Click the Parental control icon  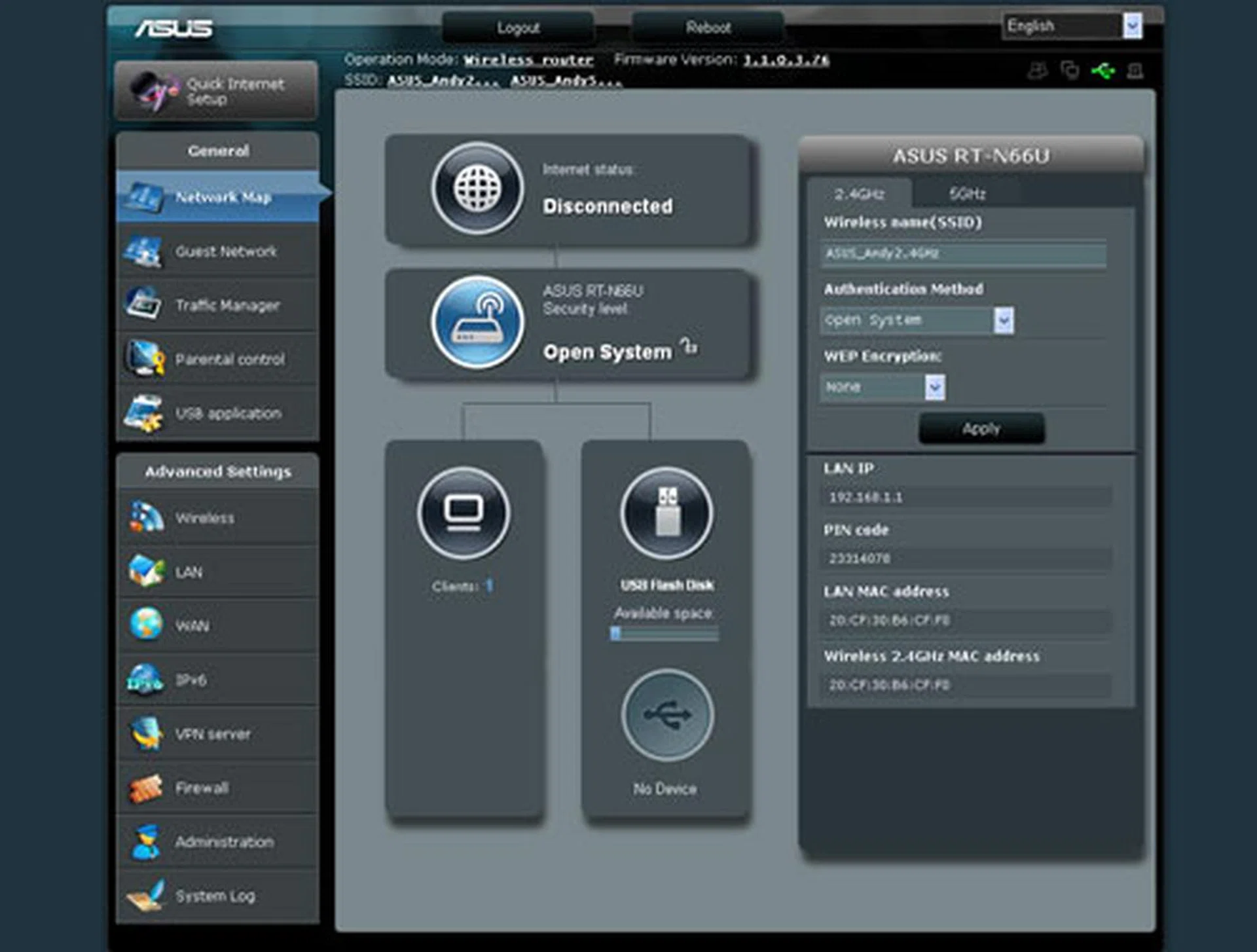(x=145, y=359)
